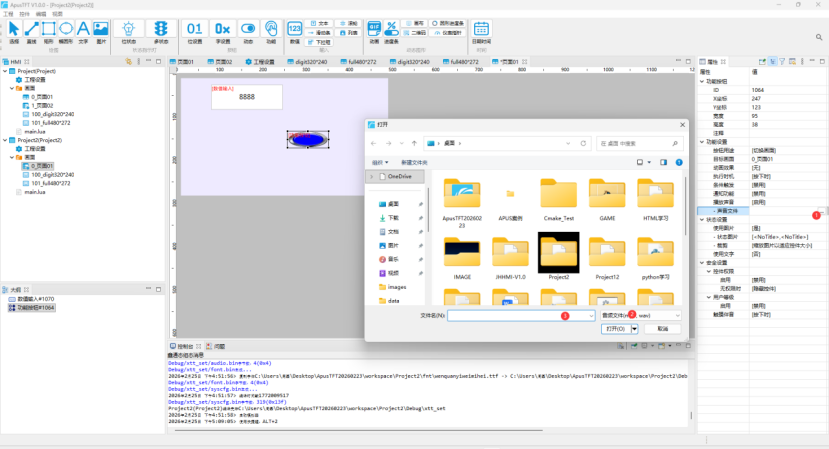Select the ellipse drawing tool
The width and height of the screenshot is (829, 449).
65,29
